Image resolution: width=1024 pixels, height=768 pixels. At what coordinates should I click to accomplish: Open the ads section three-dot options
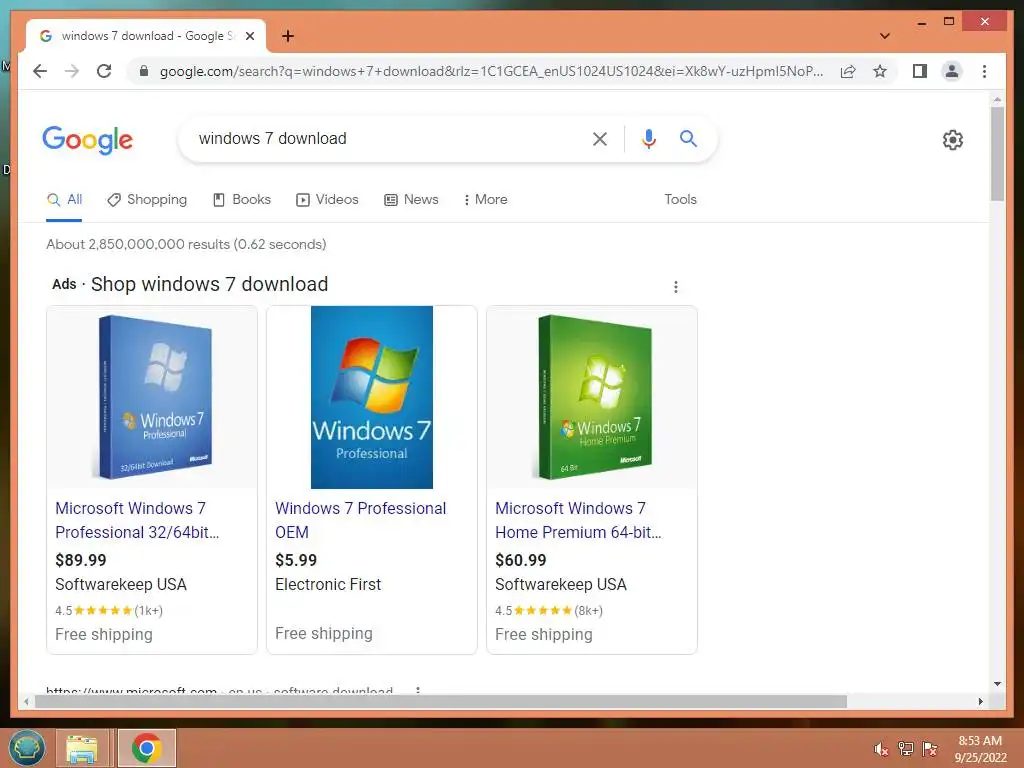[x=675, y=287]
